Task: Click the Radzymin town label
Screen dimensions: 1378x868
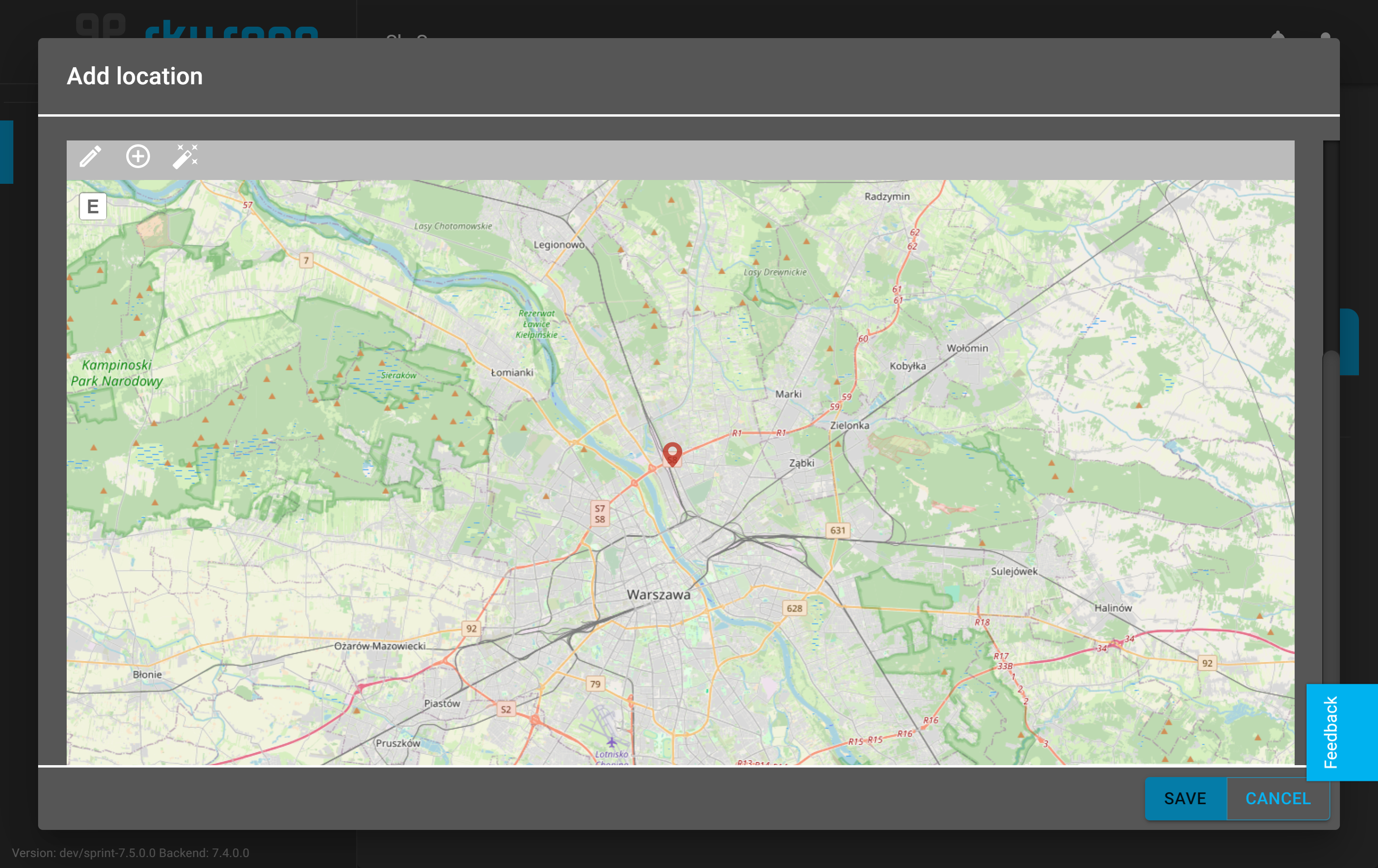Action: click(x=886, y=196)
